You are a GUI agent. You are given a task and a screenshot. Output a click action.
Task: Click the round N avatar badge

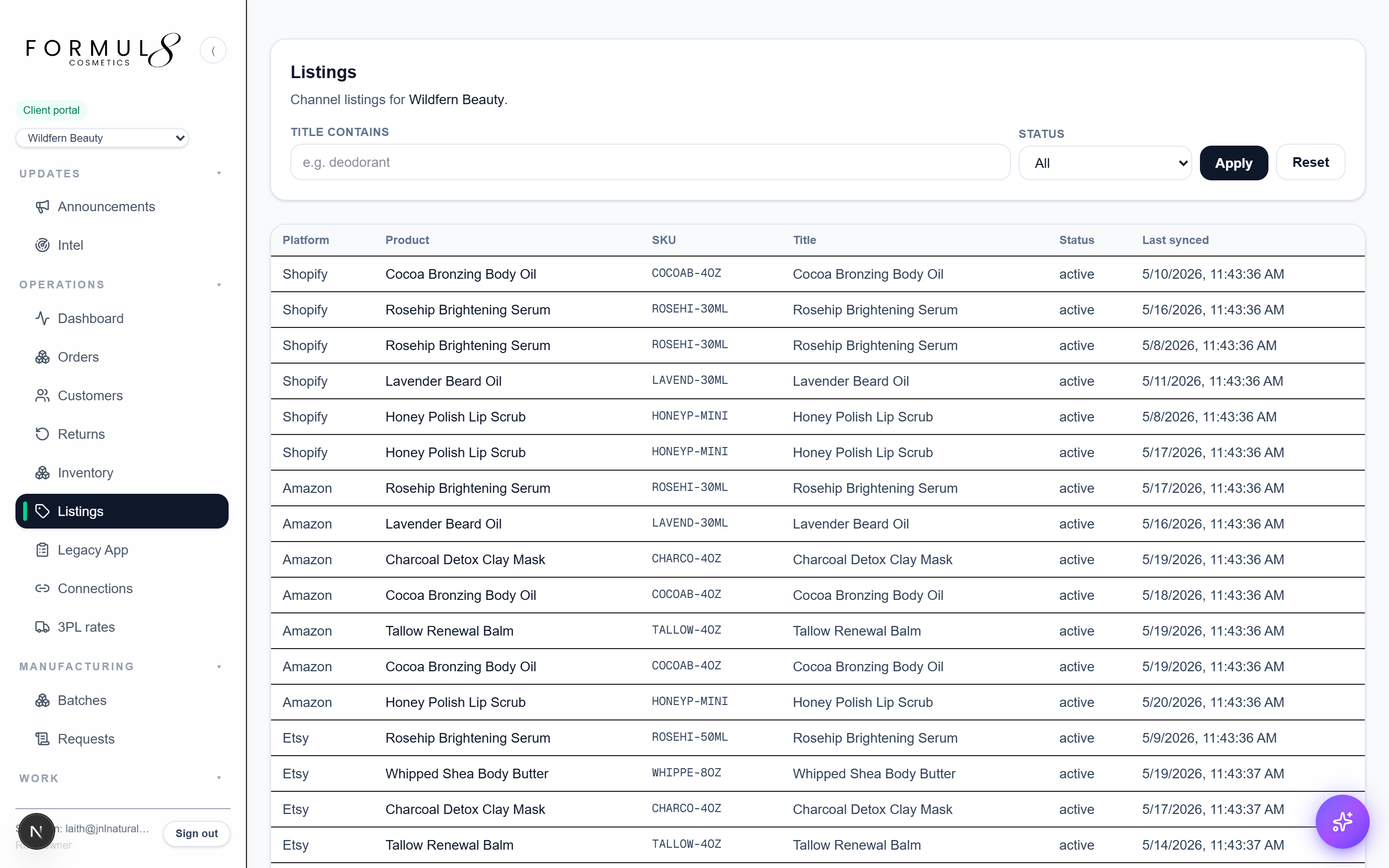tap(36, 831)
